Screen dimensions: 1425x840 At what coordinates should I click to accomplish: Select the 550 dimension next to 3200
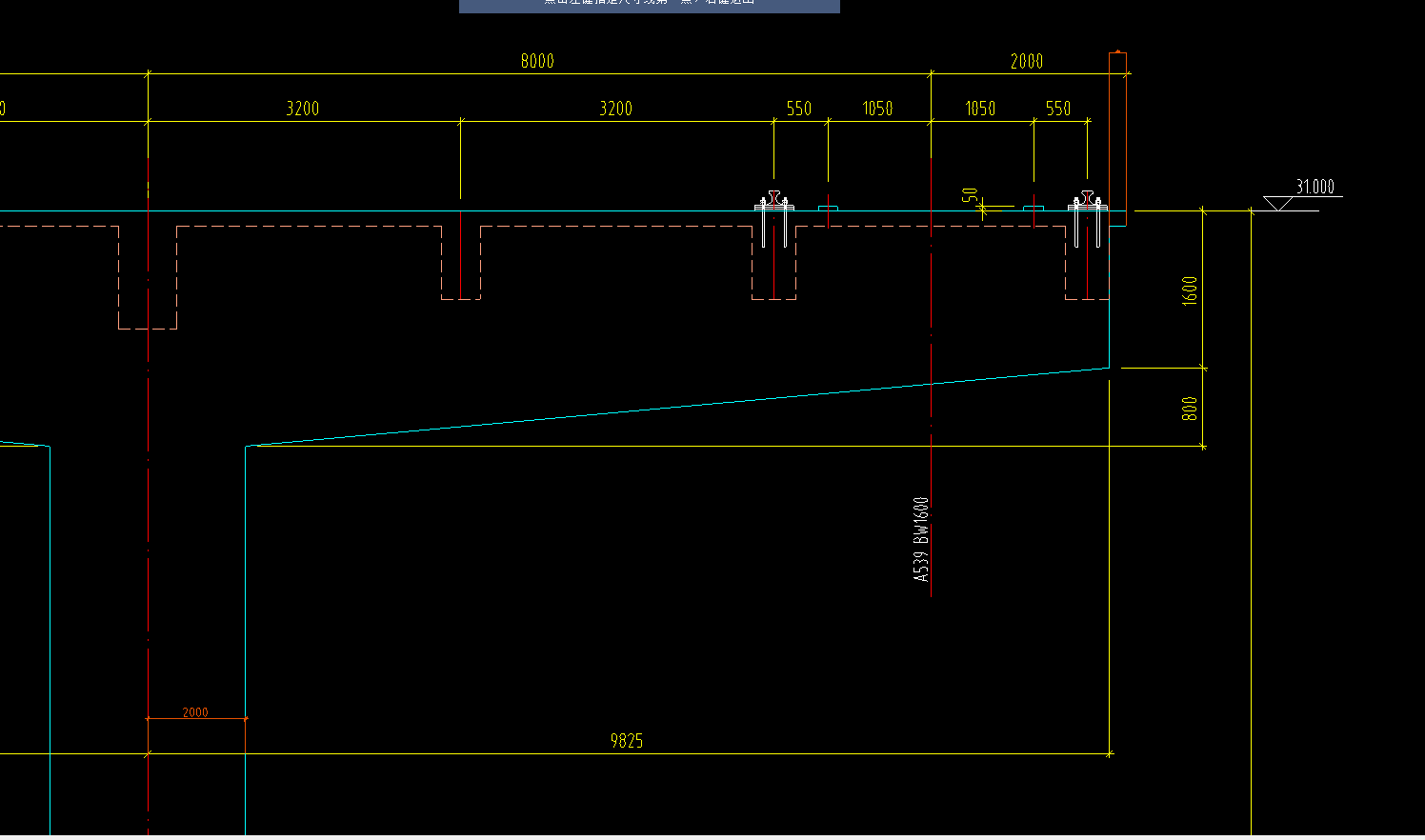tap(799, 109)
